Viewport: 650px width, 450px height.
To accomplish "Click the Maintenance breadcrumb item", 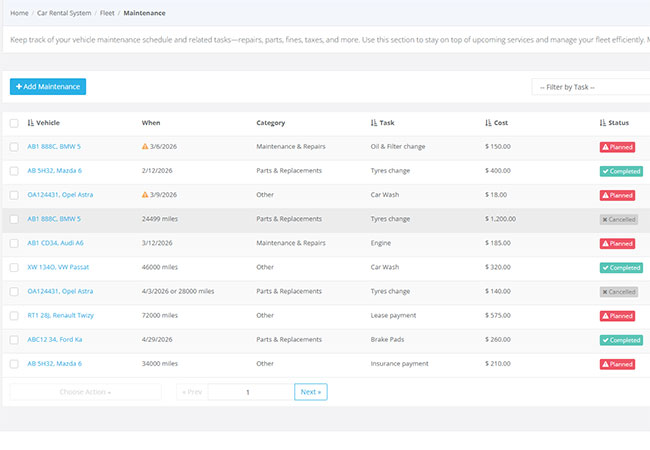I will click(144, 13).
